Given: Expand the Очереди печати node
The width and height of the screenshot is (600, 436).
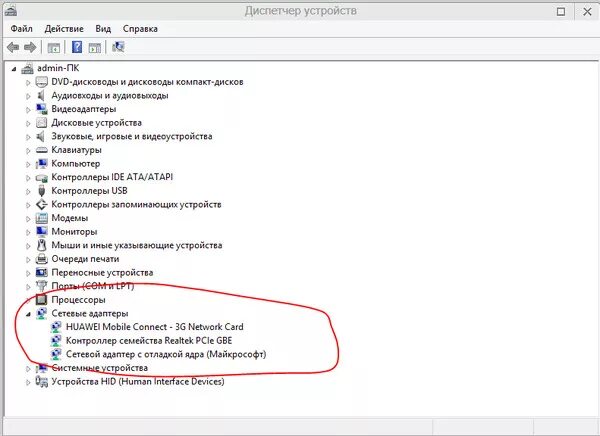Looking at the screenshot, I should (x=28, y=260).
